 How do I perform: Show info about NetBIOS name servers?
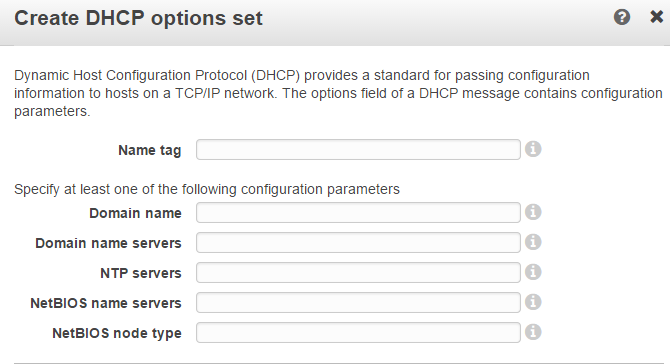(533, 302)
